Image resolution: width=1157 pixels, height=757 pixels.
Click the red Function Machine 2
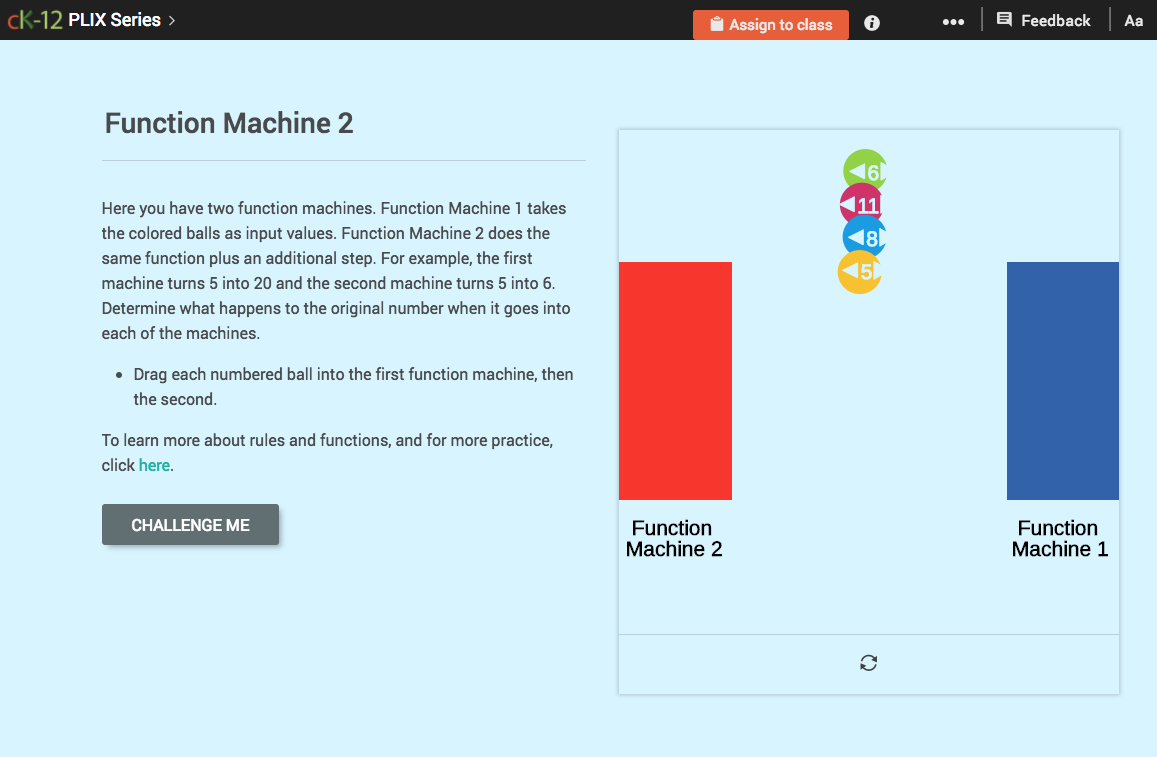[x=675, y=380]
